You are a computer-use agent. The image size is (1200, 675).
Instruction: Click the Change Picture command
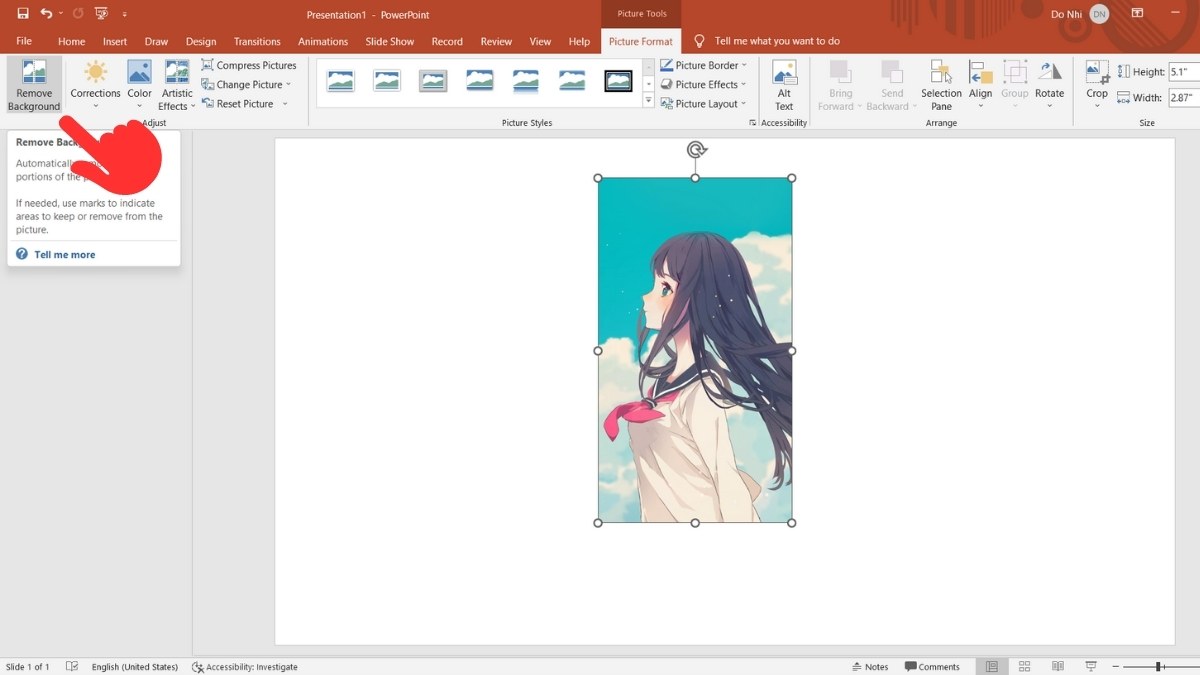click(x=247, y=85)
